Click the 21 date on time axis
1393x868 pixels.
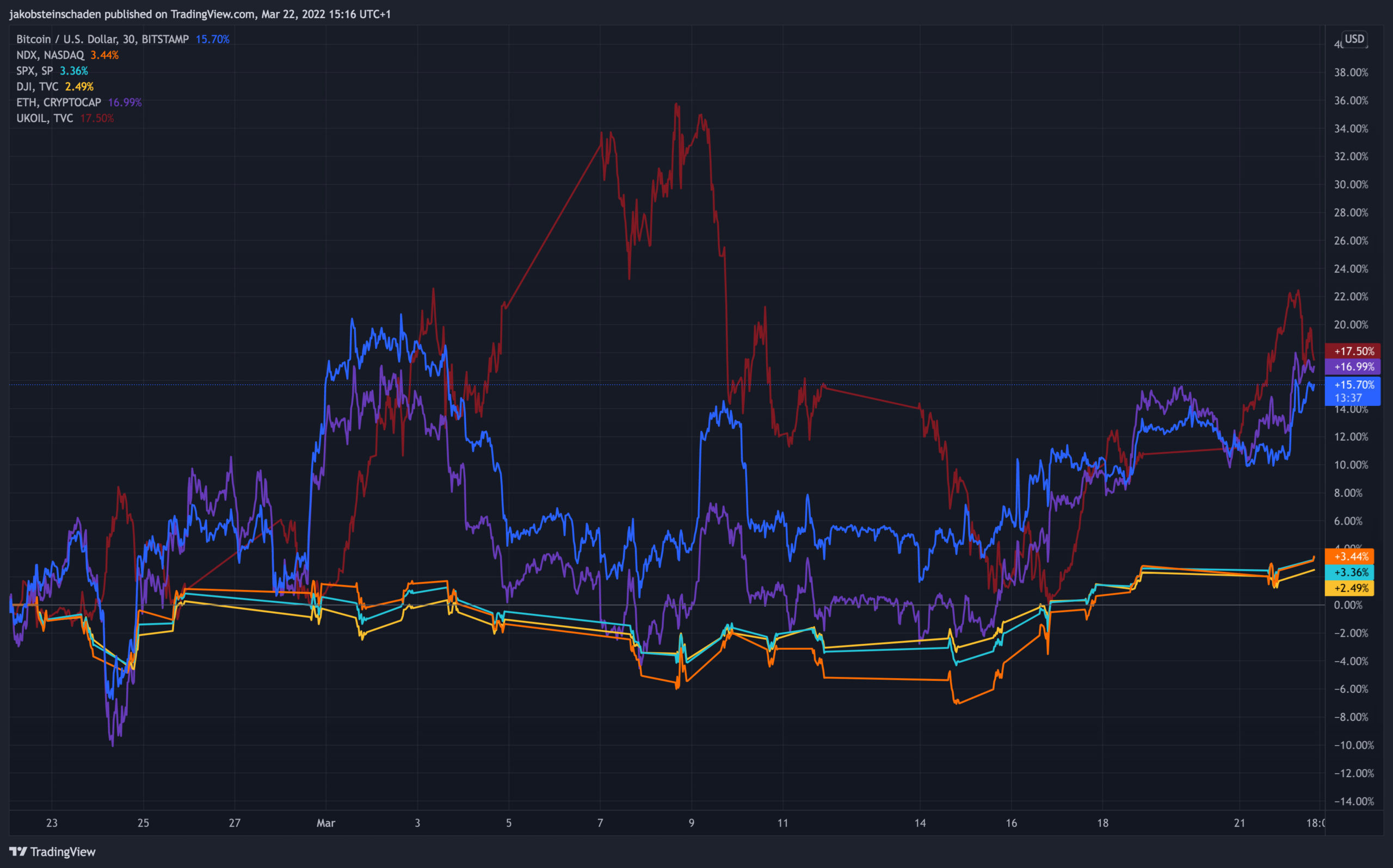1240,823
